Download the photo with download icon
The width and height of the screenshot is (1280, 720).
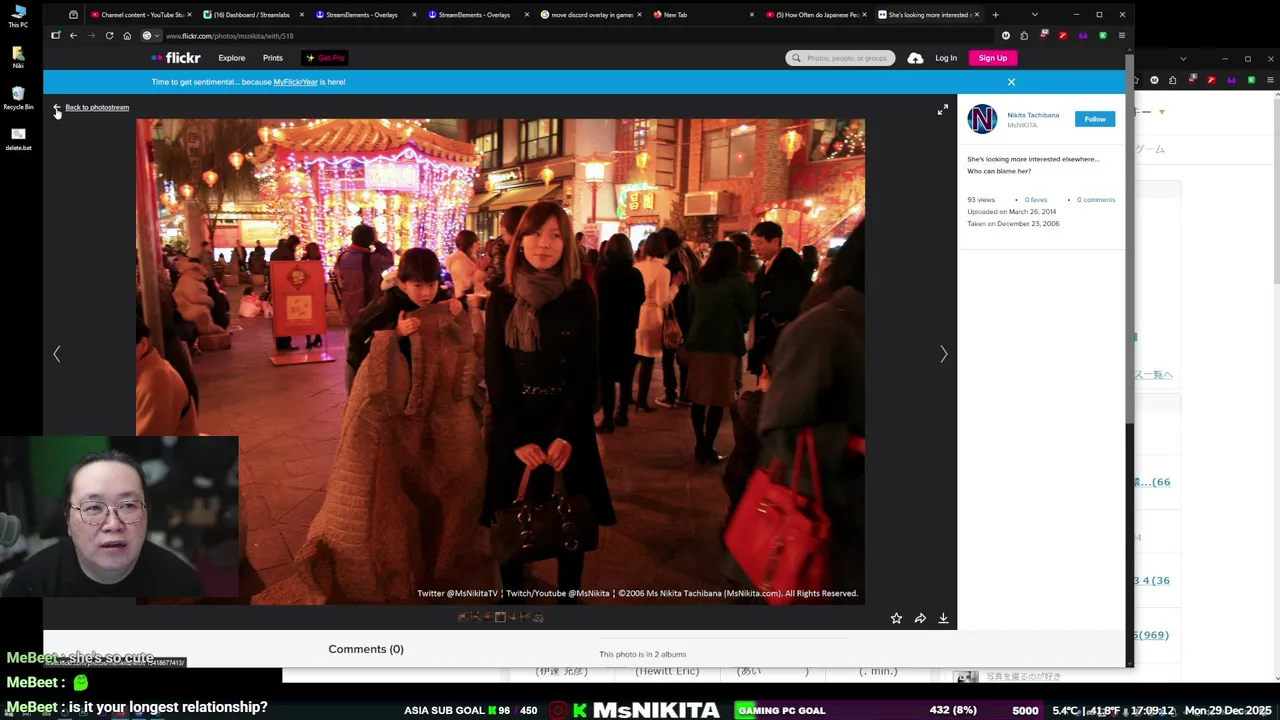(x=943, y=618)
